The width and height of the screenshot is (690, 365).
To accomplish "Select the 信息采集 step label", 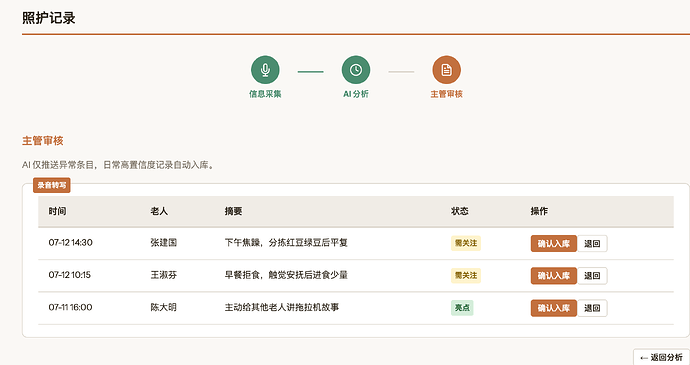I will click(265, 94).
